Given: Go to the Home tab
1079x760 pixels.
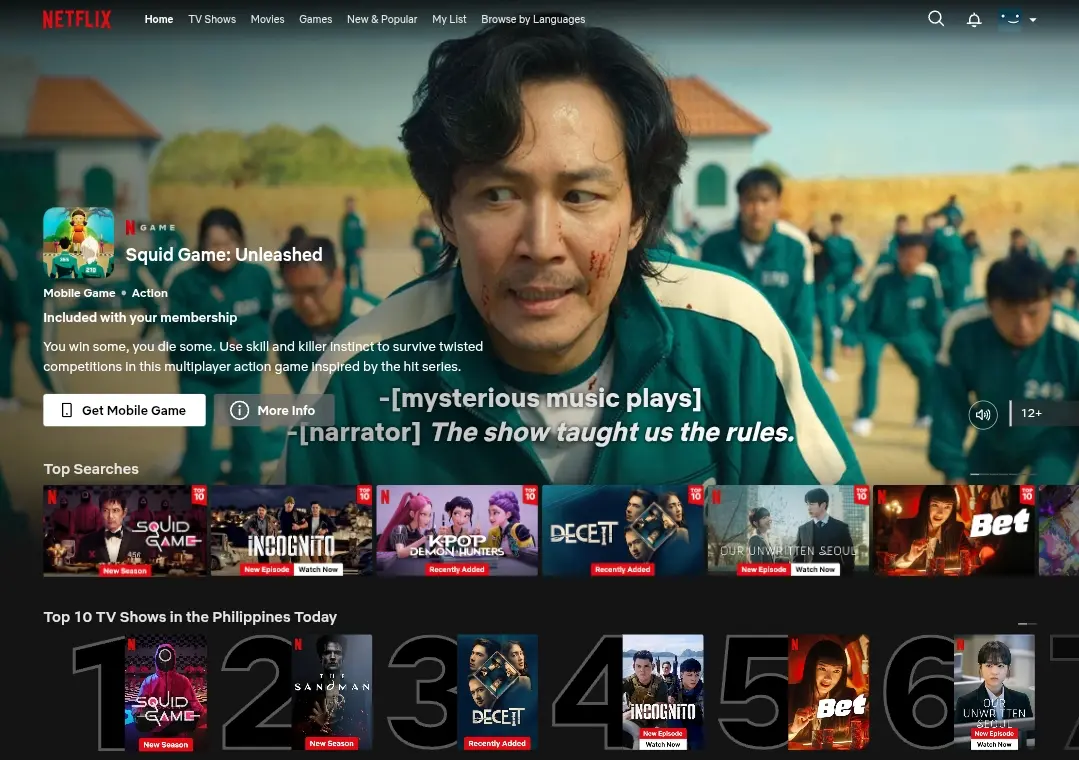Looking at the screenshot, I should pyautogui.click(x=159, y=19).
